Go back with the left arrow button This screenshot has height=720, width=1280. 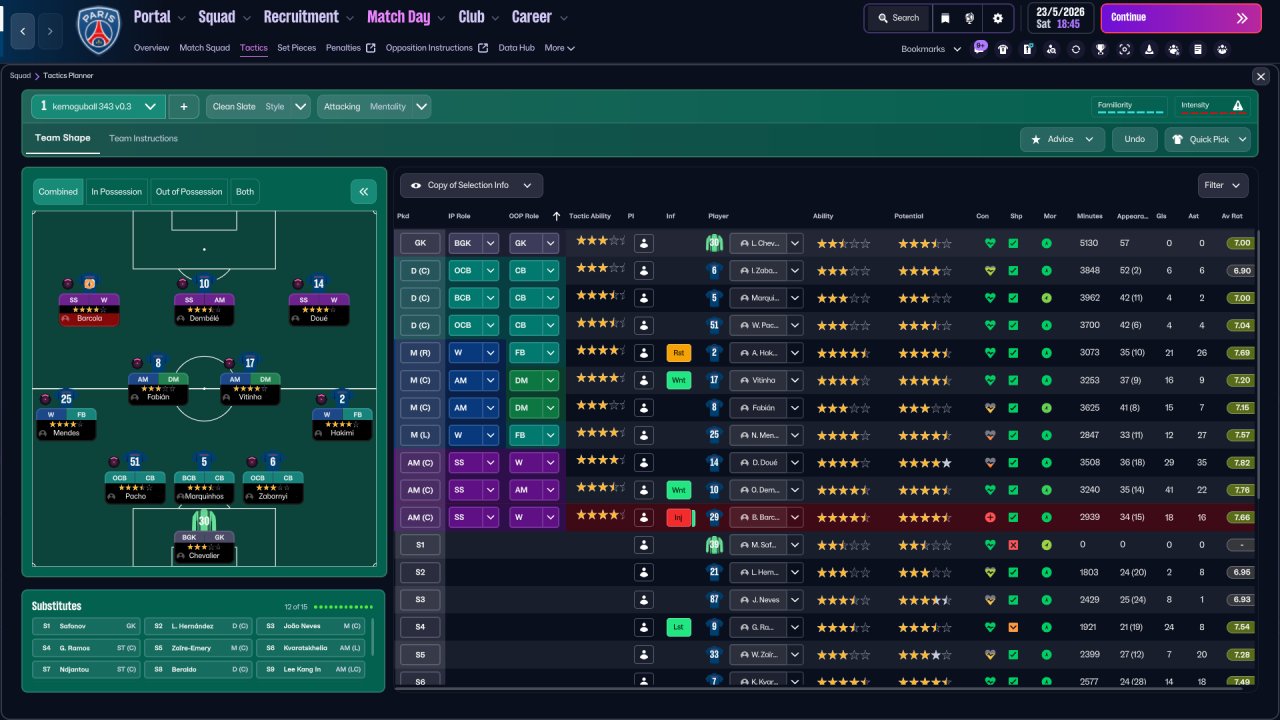[x=22, y=31]
